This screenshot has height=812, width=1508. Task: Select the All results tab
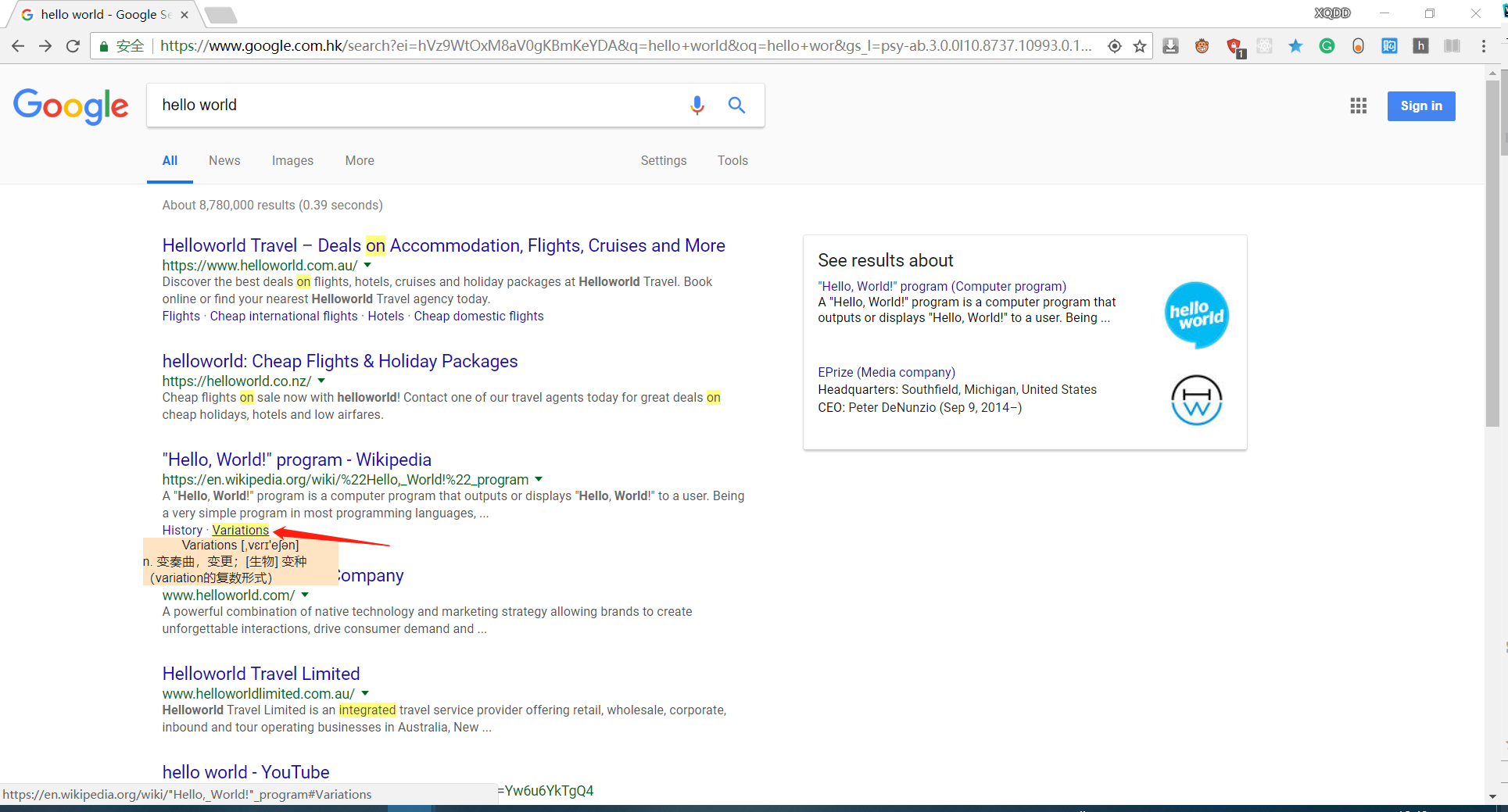[170, 160]
